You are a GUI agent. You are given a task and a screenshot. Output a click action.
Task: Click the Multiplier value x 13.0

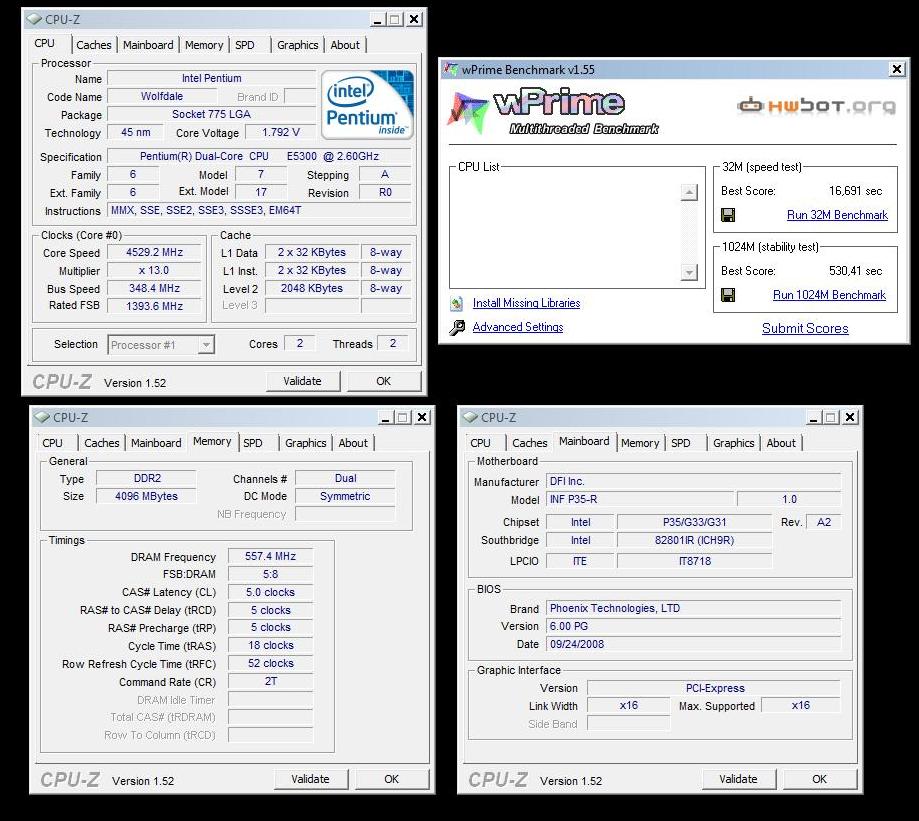click(155, 271)
